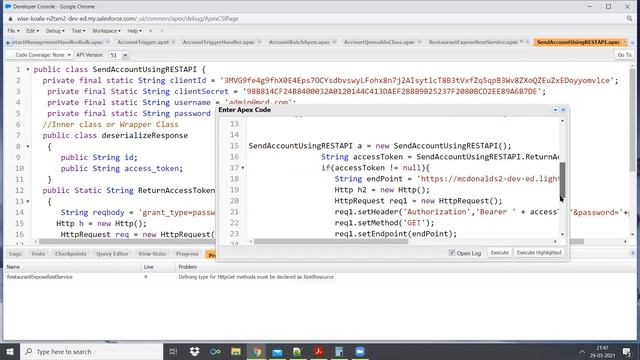Switch to the AccountTrigger.apxt tab
Image resolution: width=640 pixels, height=360 pixels.
pos(143,42)
